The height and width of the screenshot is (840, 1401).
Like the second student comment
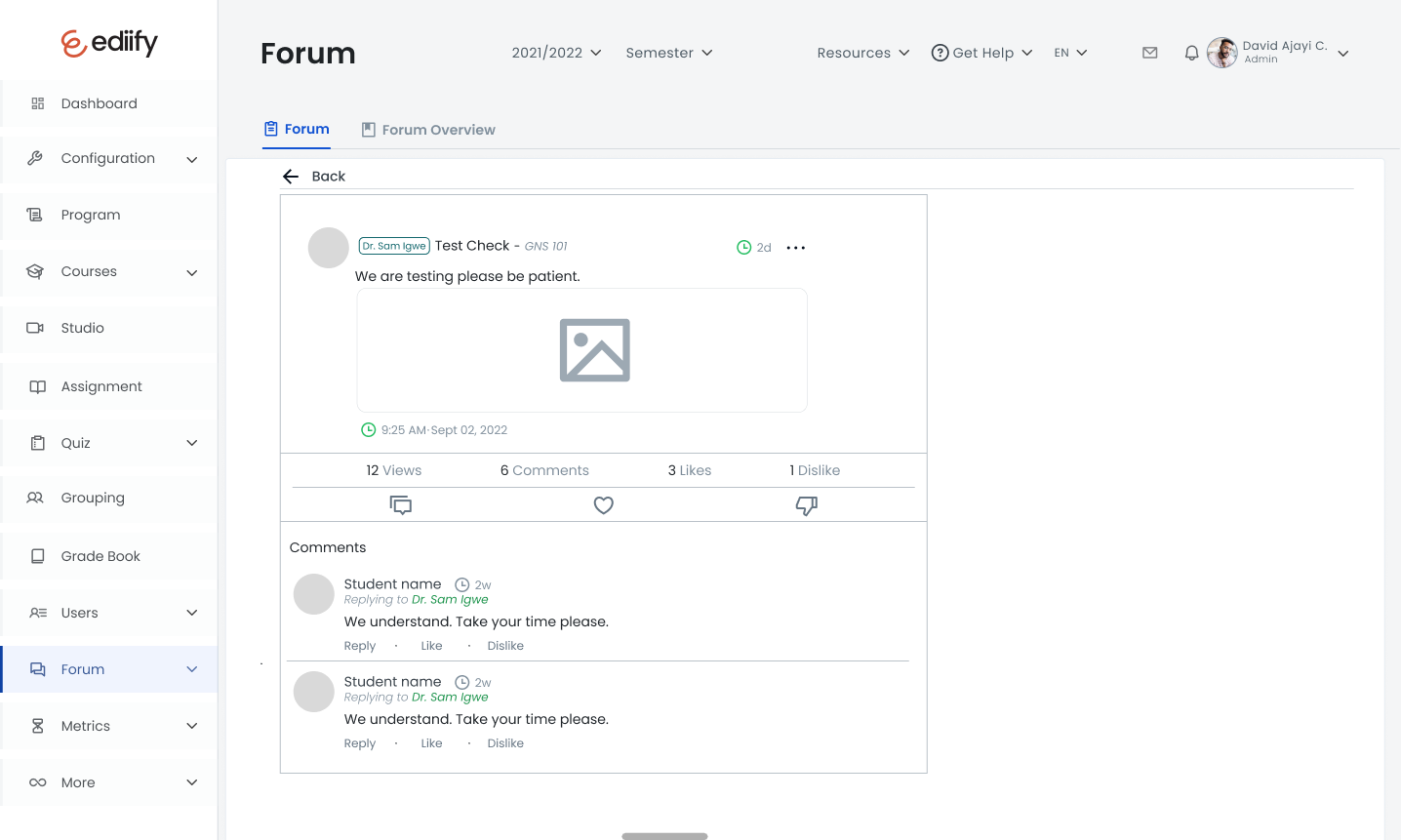click(431, 742)
